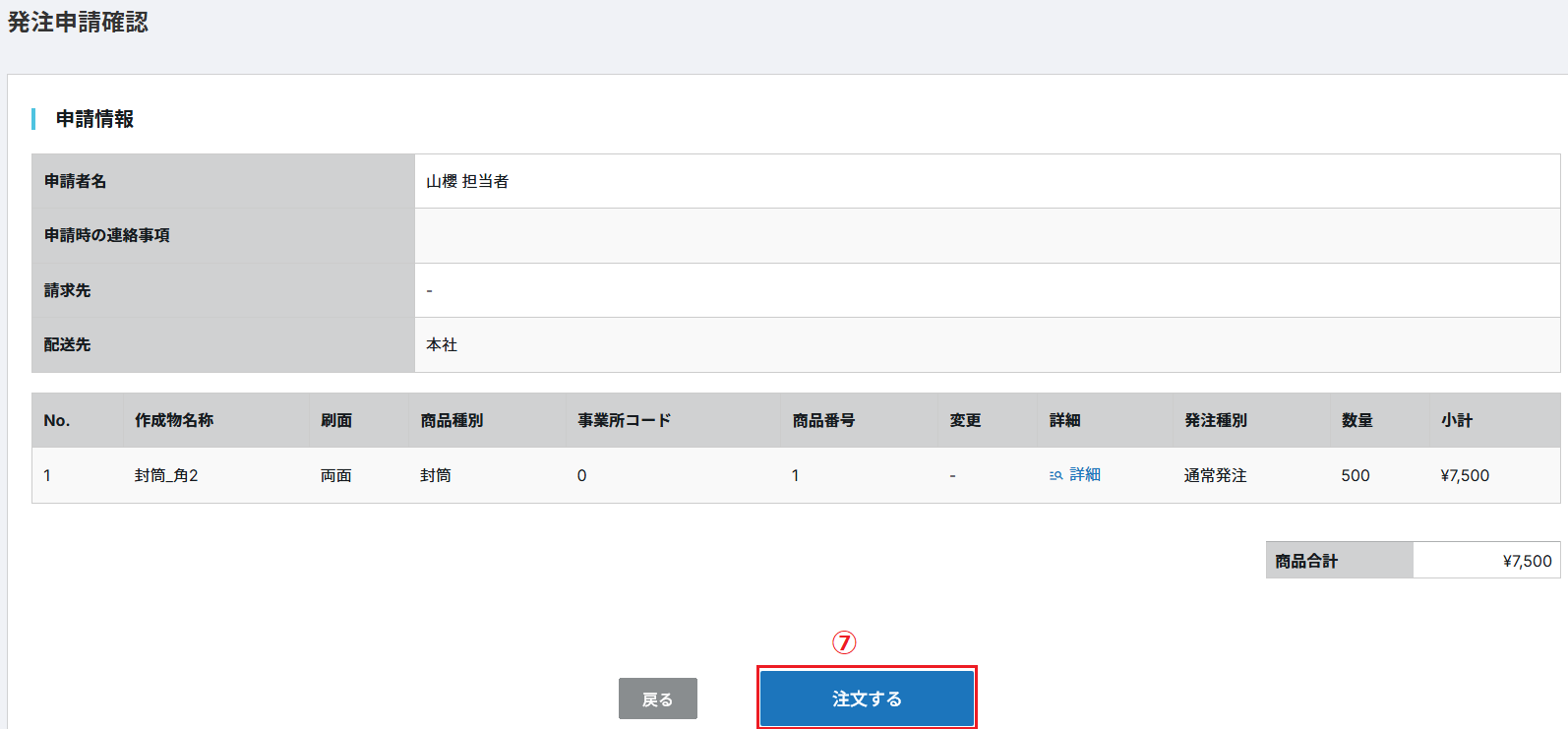1568x729 pixels.
Task: Click the 戻る back button
Action: [658, 699]
